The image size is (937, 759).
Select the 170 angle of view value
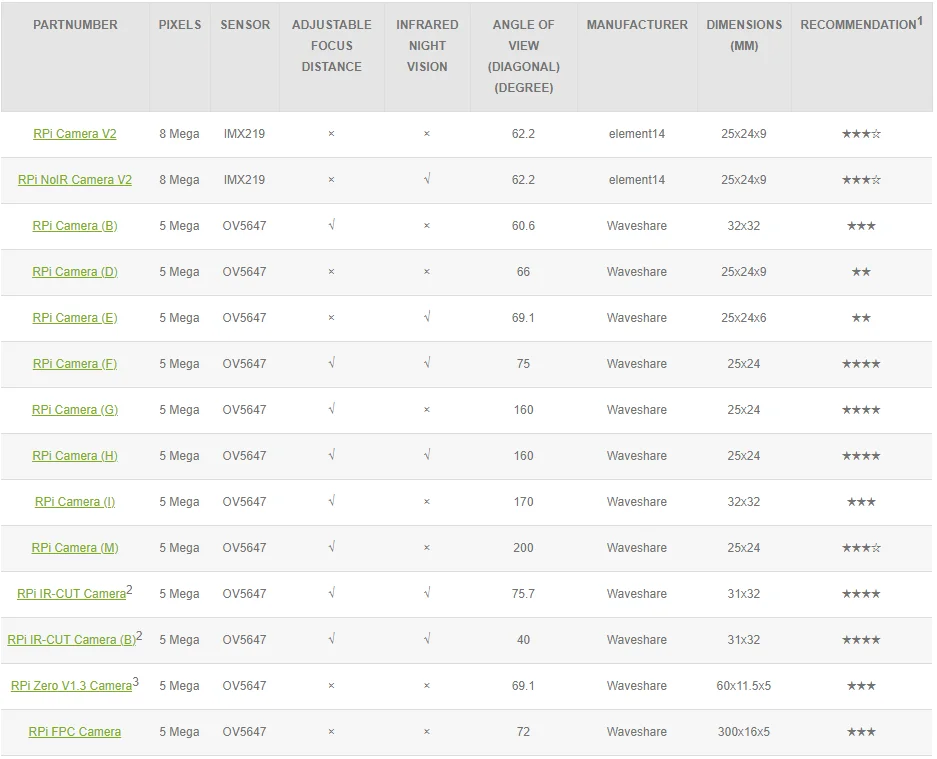(523, 502)
